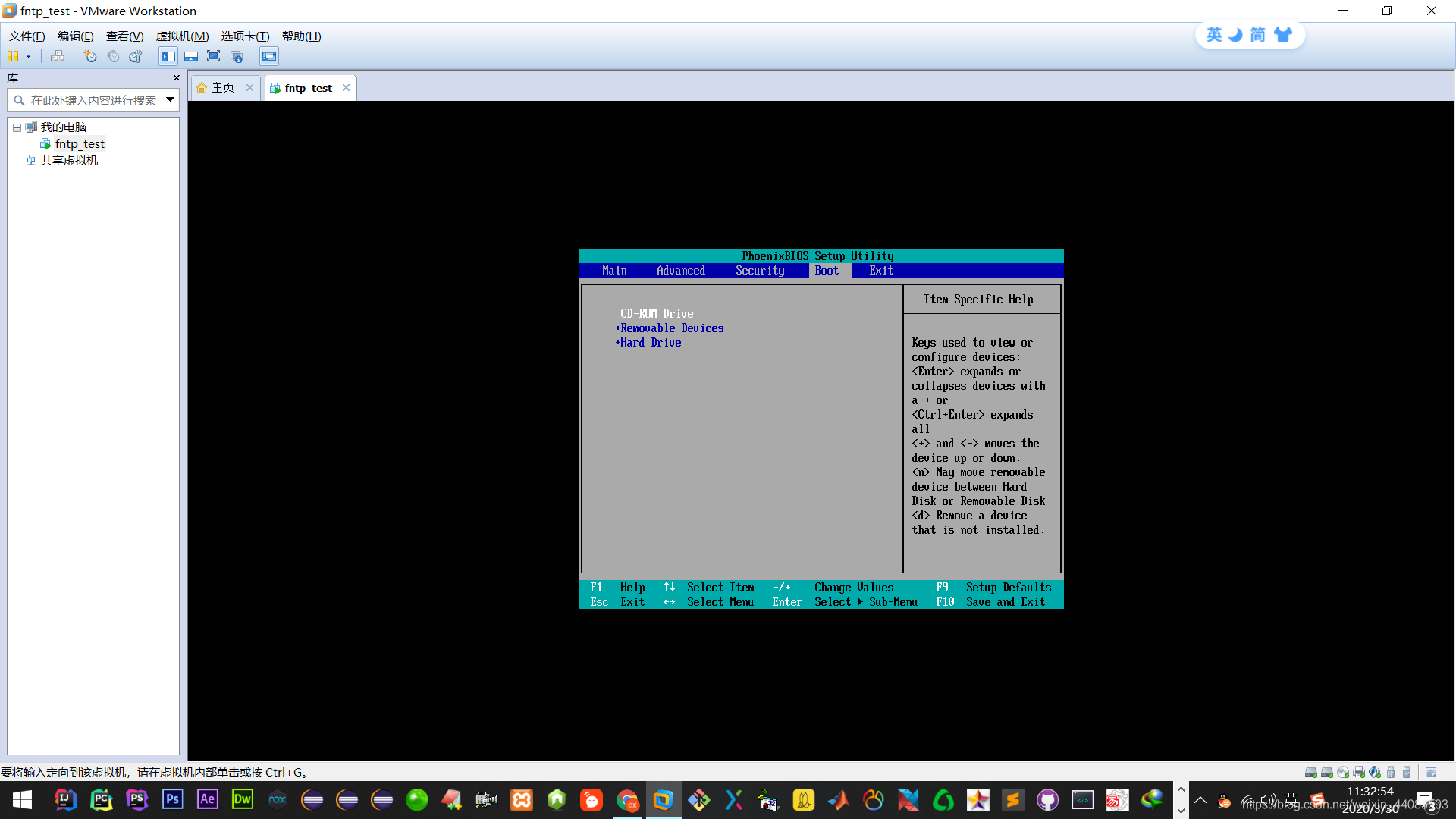Viewport: 1456px width, 819px height.
Task: Select the Boot BIOS menu
Action: [x=827, y=271]
